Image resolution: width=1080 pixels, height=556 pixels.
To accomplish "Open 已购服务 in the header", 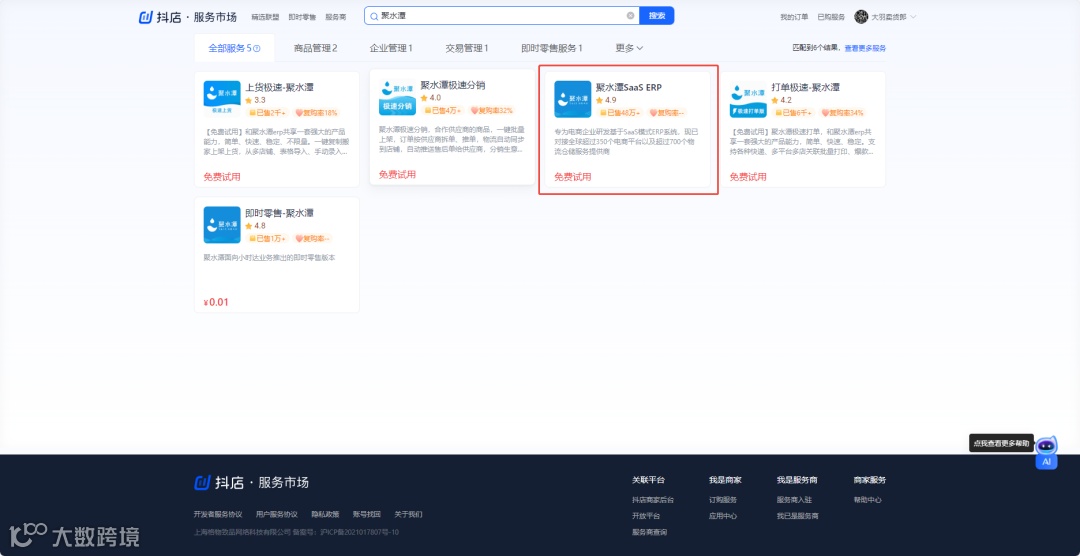I will [x=831, y=17].
